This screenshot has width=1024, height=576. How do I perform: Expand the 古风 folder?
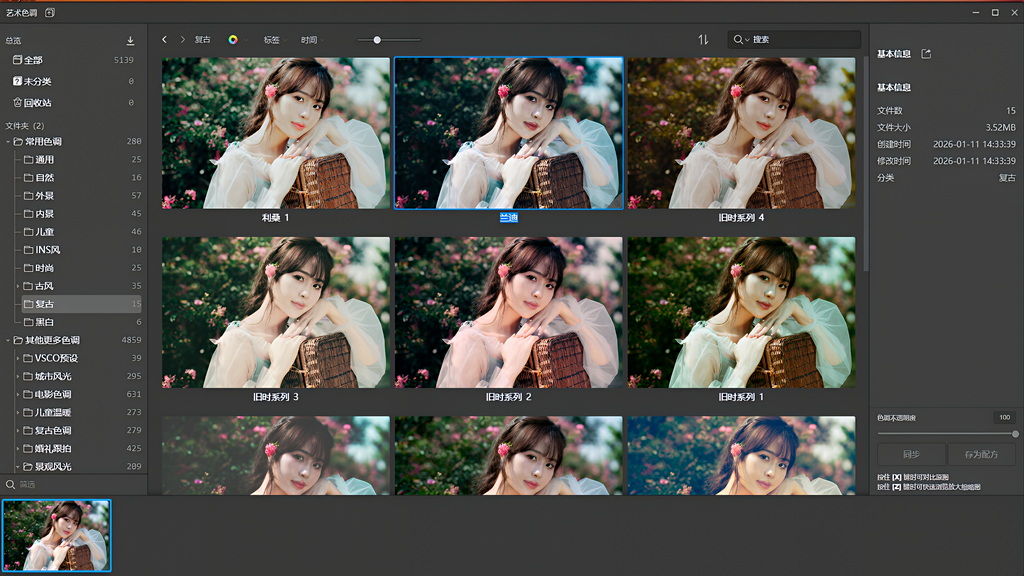point(18,286)
